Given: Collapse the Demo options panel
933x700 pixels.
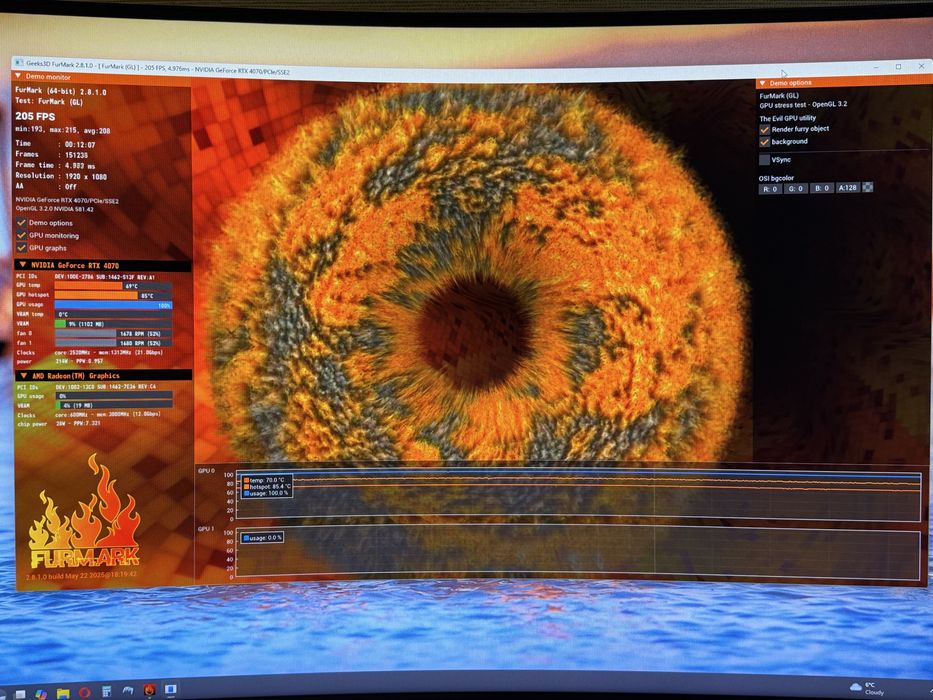Looking at the screenshot, I should click(x=763, y=83).
